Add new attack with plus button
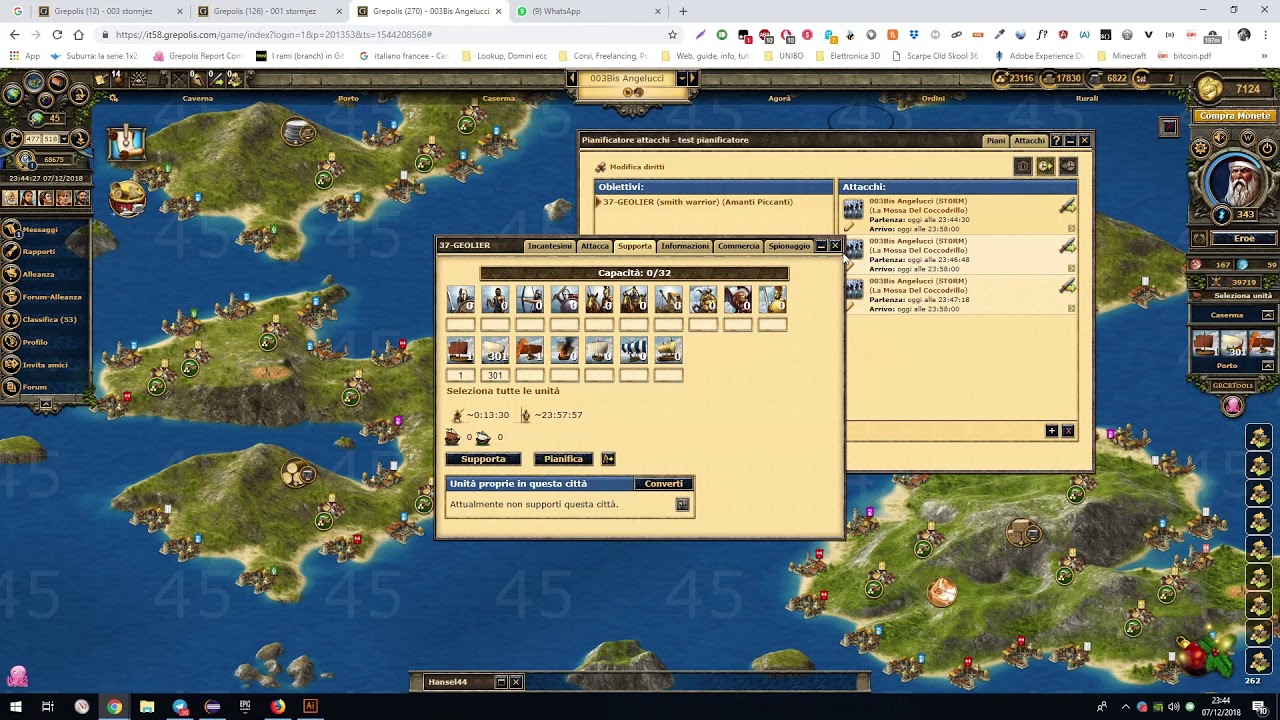1280x720 pixels. (x=1051, y=431)
